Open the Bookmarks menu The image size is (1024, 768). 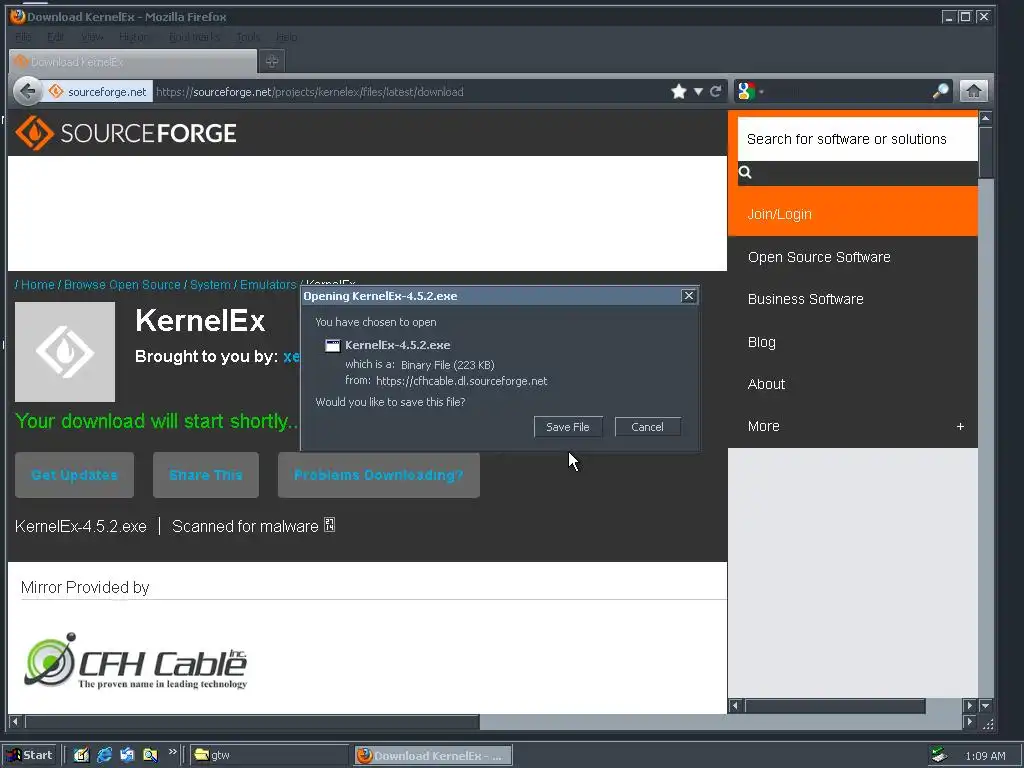(x=194, y=37)
